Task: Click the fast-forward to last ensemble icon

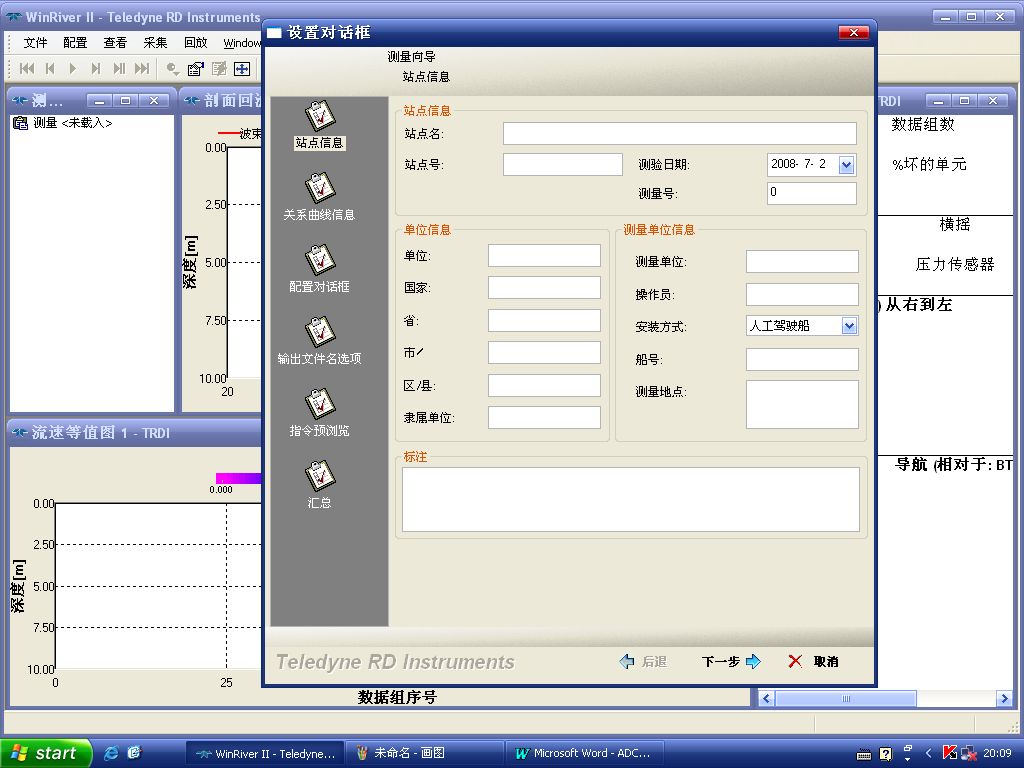Action: pos(144,68)
